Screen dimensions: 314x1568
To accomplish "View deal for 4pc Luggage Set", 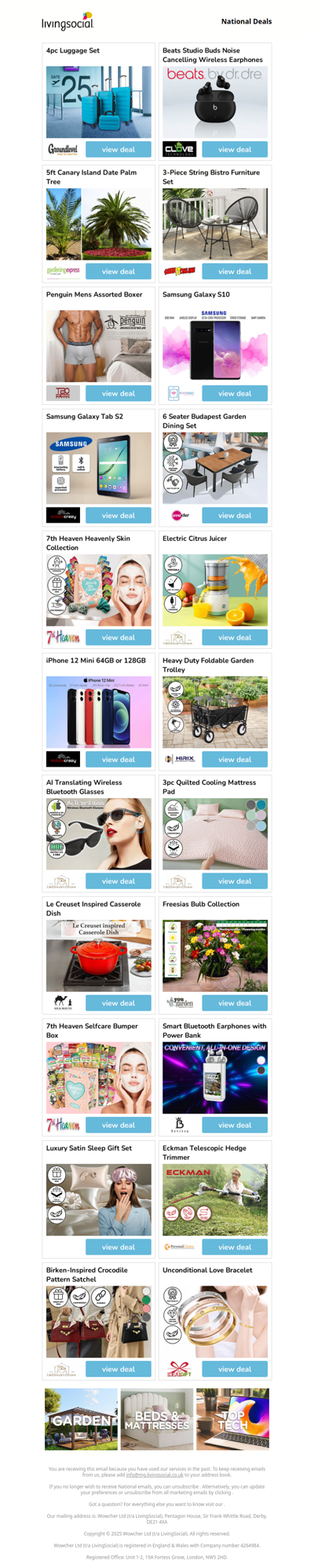I will [x=119, y=149].
